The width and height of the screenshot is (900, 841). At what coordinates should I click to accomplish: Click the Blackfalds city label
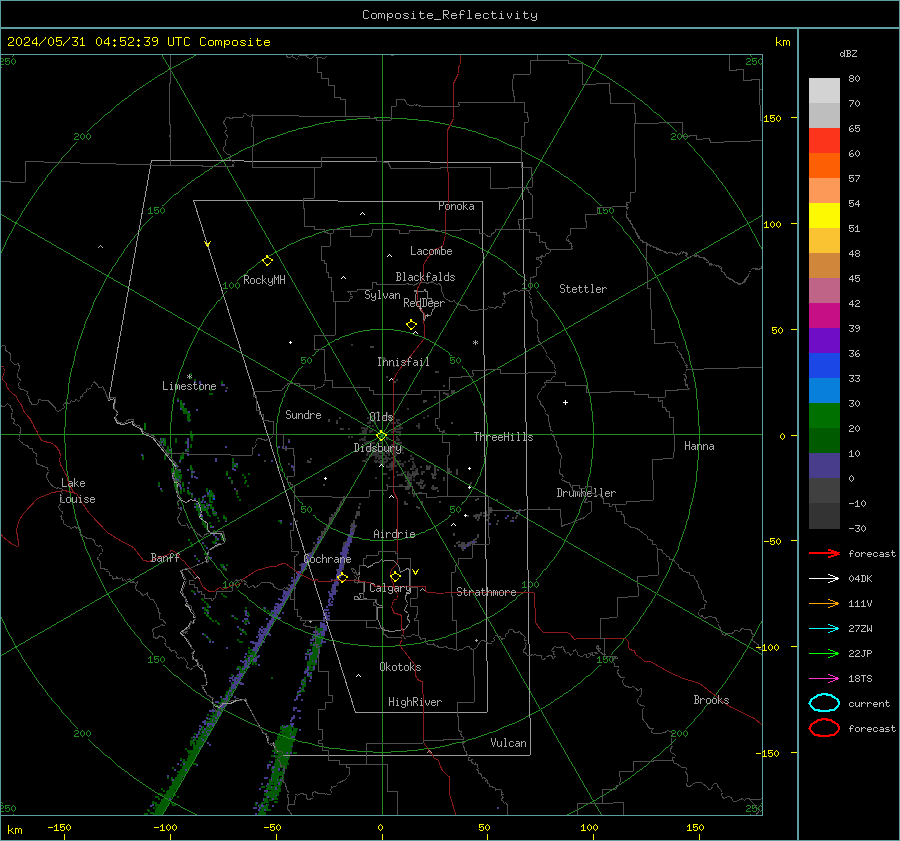click(x=425, y=277)
